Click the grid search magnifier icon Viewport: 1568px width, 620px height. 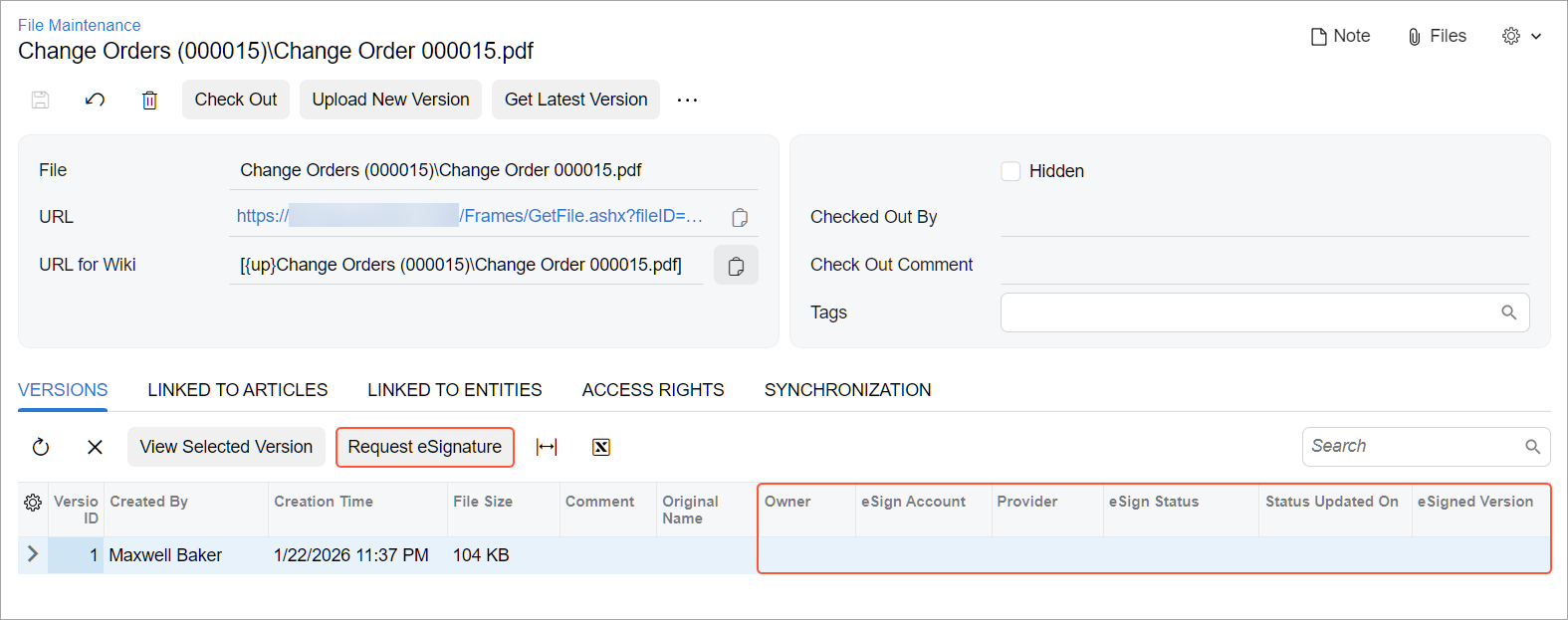1533,447
